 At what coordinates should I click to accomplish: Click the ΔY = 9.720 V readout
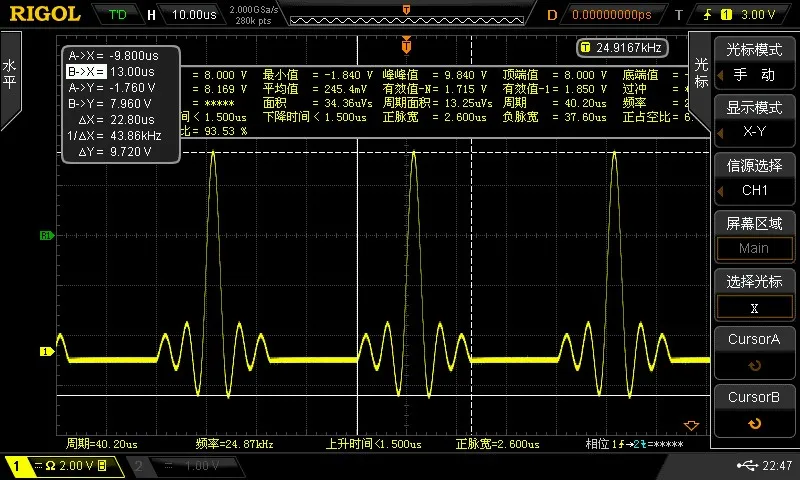point(115,152)
